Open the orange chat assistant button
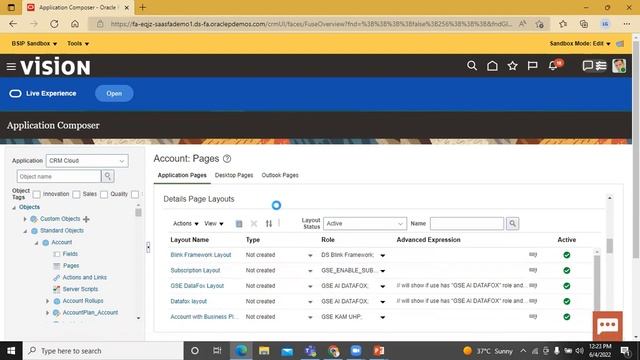 tap(607, 326)
